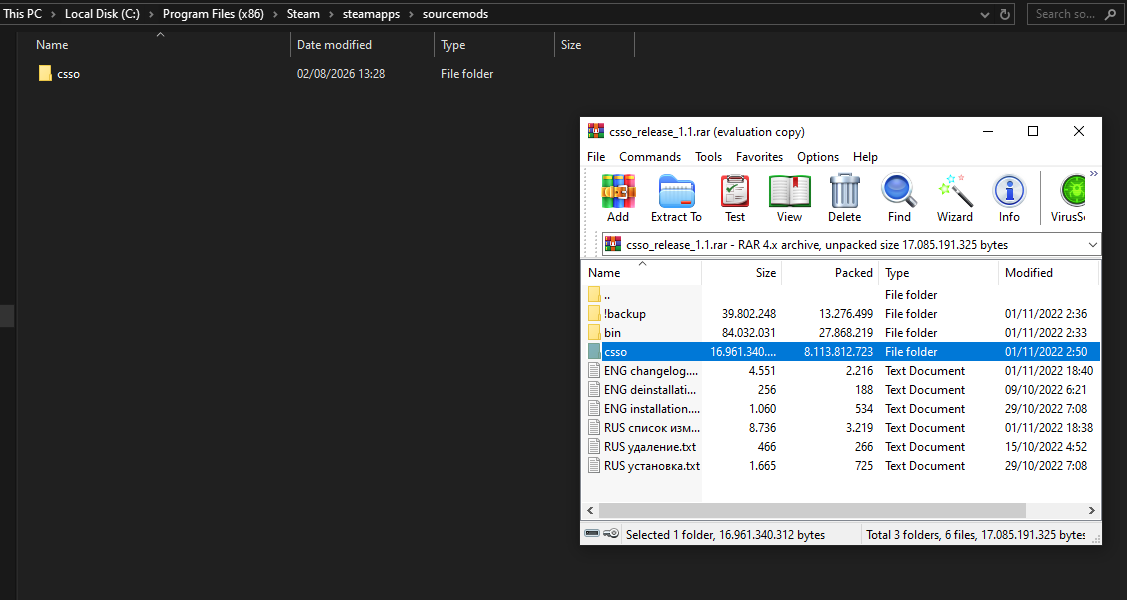Viewport: 1127px width, 600px height.
Task: Click 'Total 3 folders, 6 files' status text
Action: click(x=975, y=534)
